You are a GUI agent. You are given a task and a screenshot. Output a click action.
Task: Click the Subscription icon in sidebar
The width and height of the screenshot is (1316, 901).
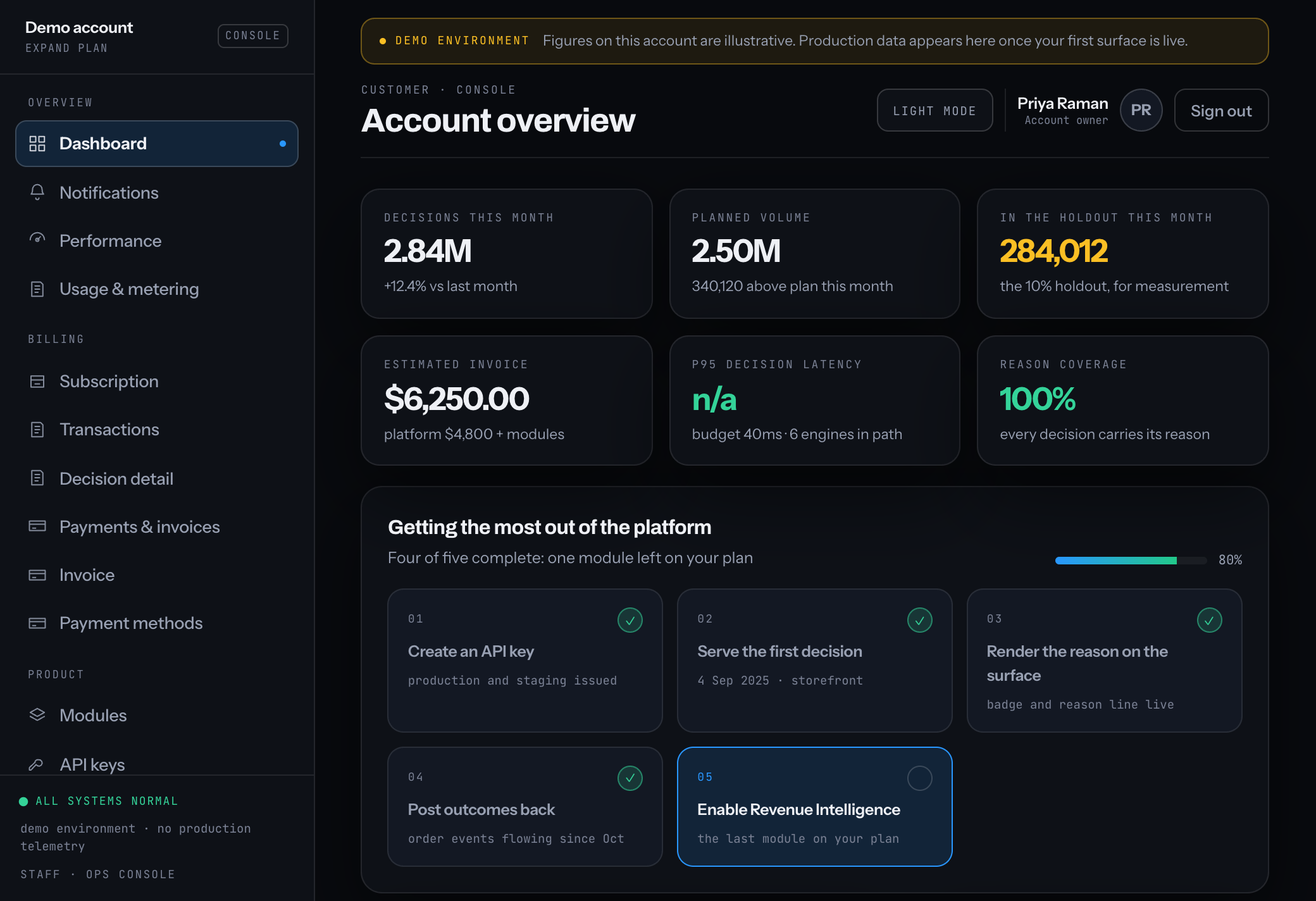click(x=37, y=382)
